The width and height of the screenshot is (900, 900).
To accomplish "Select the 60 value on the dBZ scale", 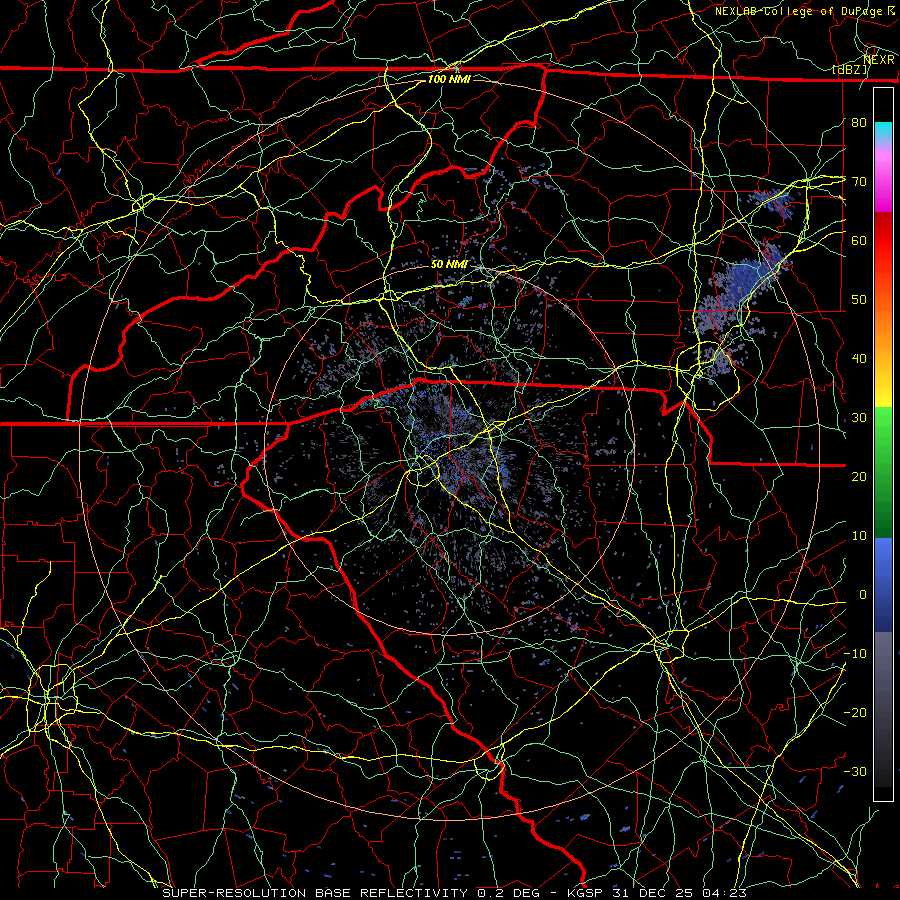I will coord(859,240).
